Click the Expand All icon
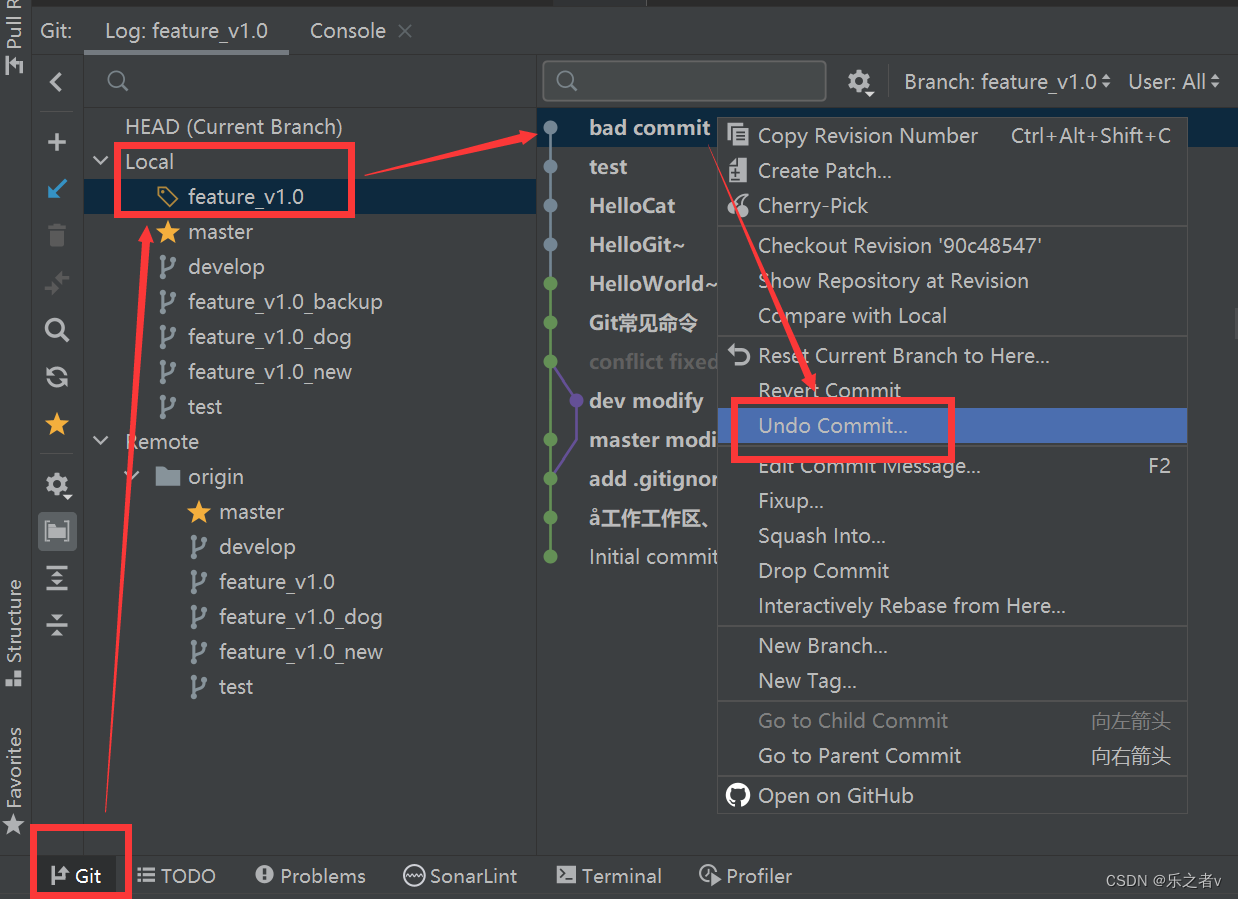This screenshot has height=899, width=1238. (57, 578)
